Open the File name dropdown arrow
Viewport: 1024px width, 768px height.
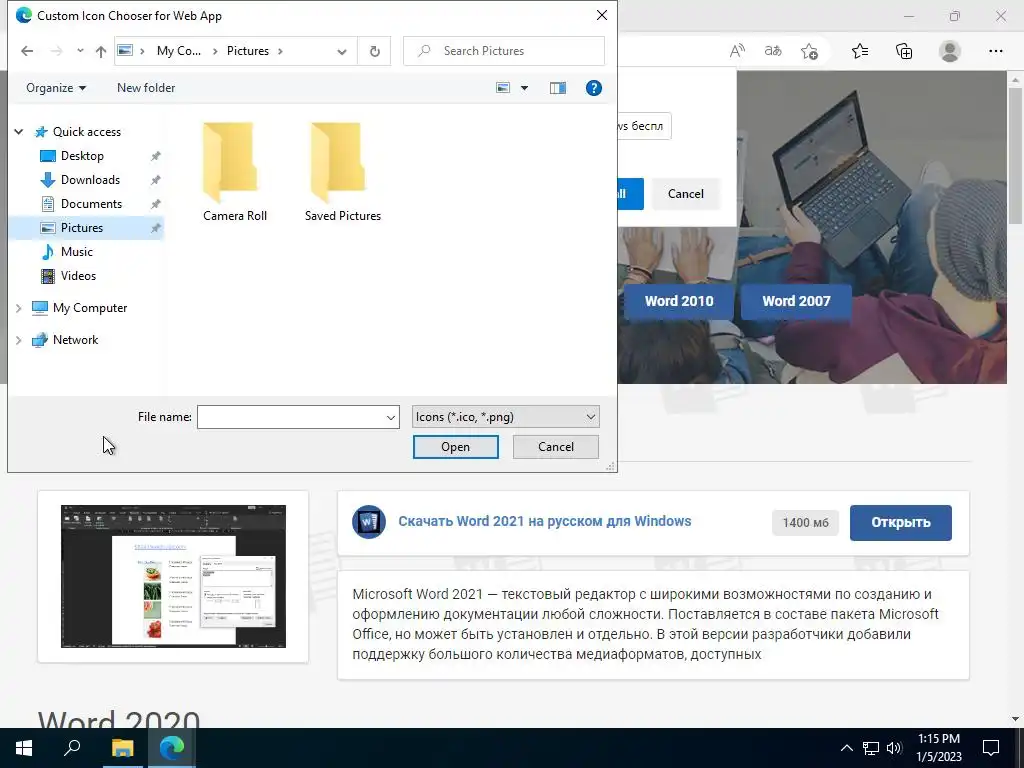click(x=391, y=417)
